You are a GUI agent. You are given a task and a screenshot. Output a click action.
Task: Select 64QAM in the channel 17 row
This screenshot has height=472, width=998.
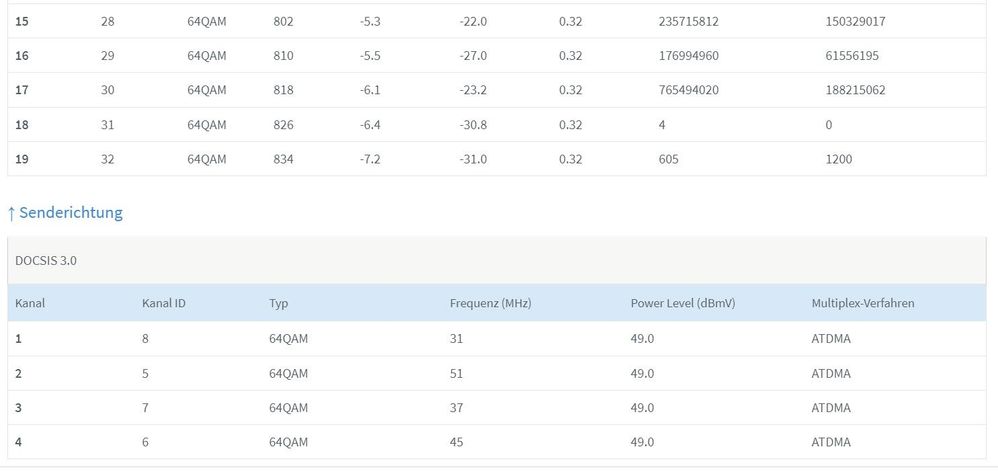coord(207,90)
